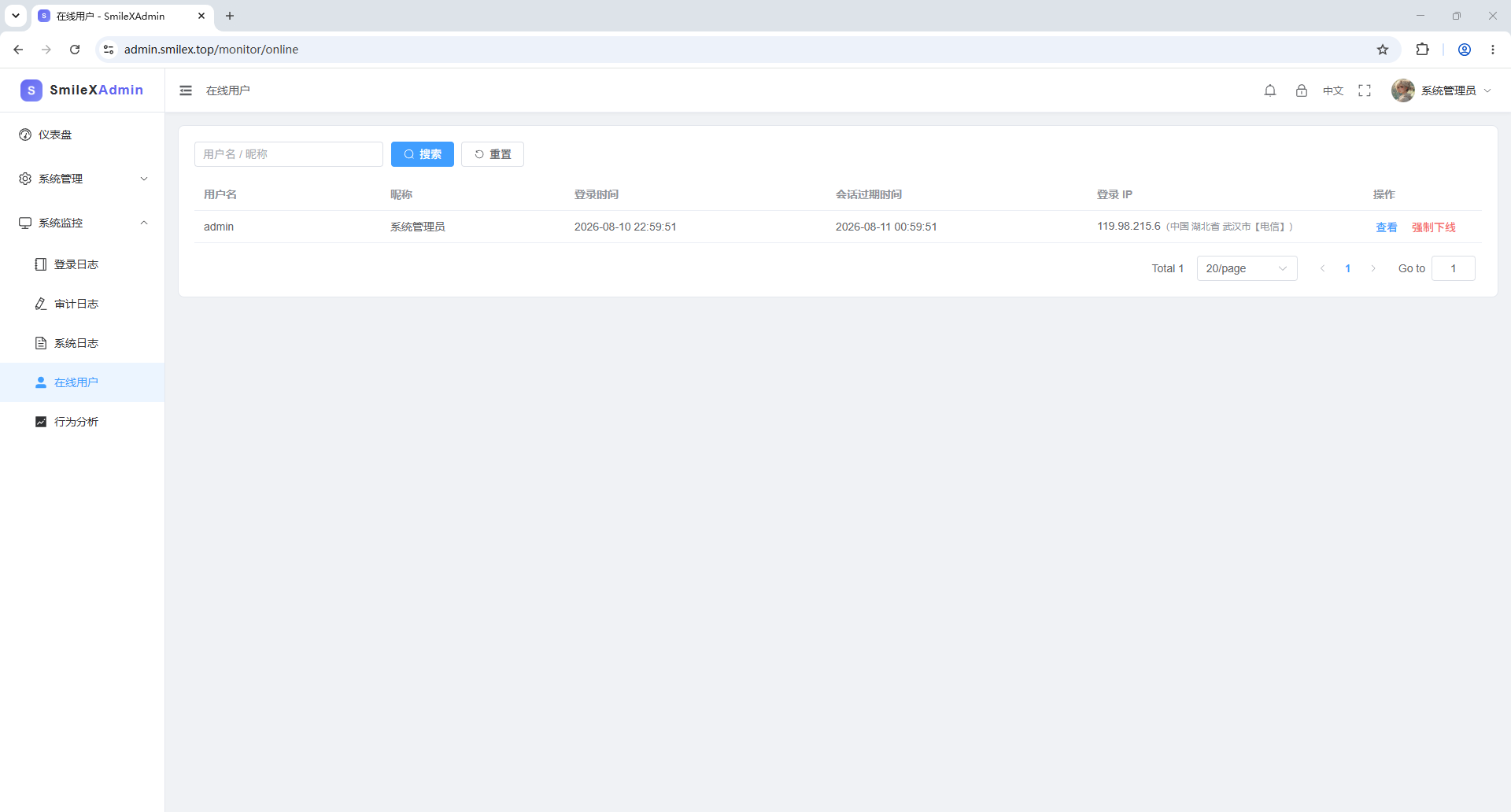
Task: Open the notifications bell
Action: (1270, 90)
